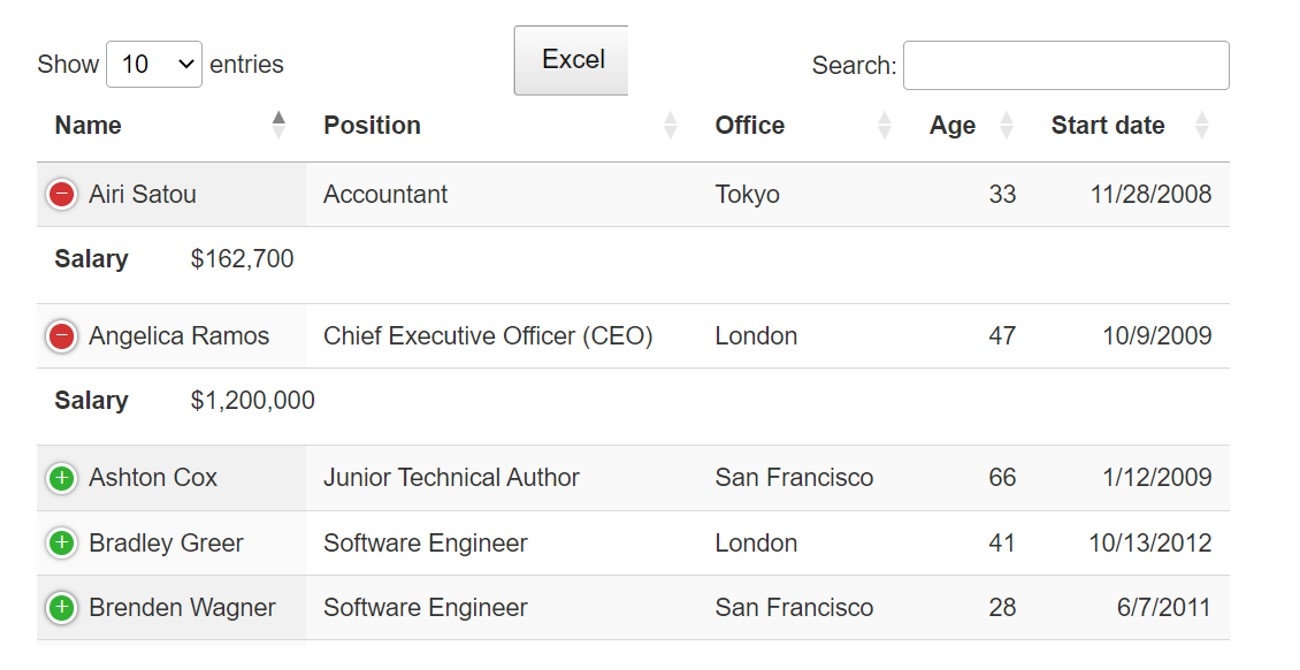Image resolution: width=1300 pixels, height=670 pixels.
Task: Collapse Airi Satou row details
Action: (x=62, y=194)
